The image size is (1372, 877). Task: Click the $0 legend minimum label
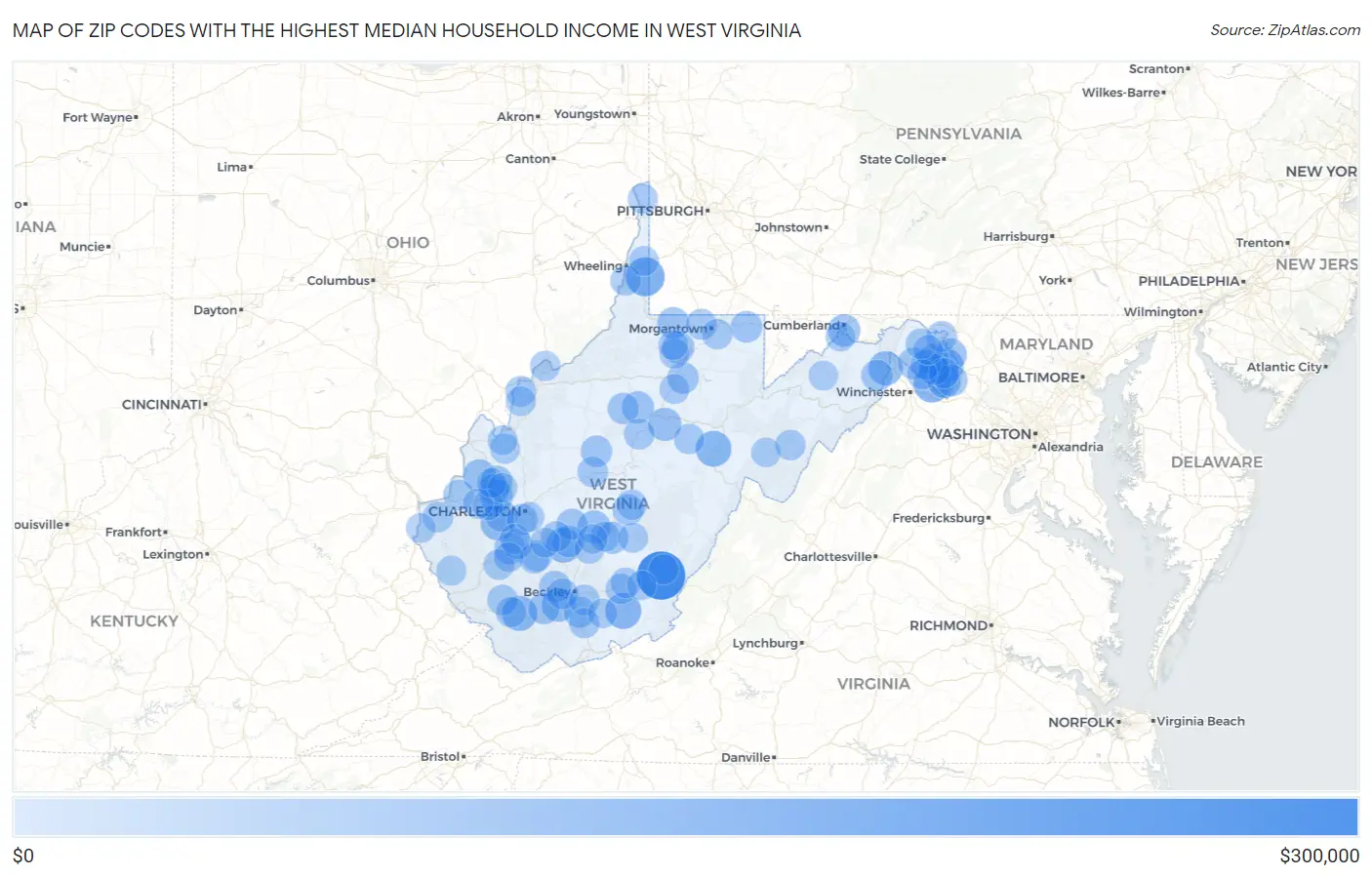coord(23,857)
